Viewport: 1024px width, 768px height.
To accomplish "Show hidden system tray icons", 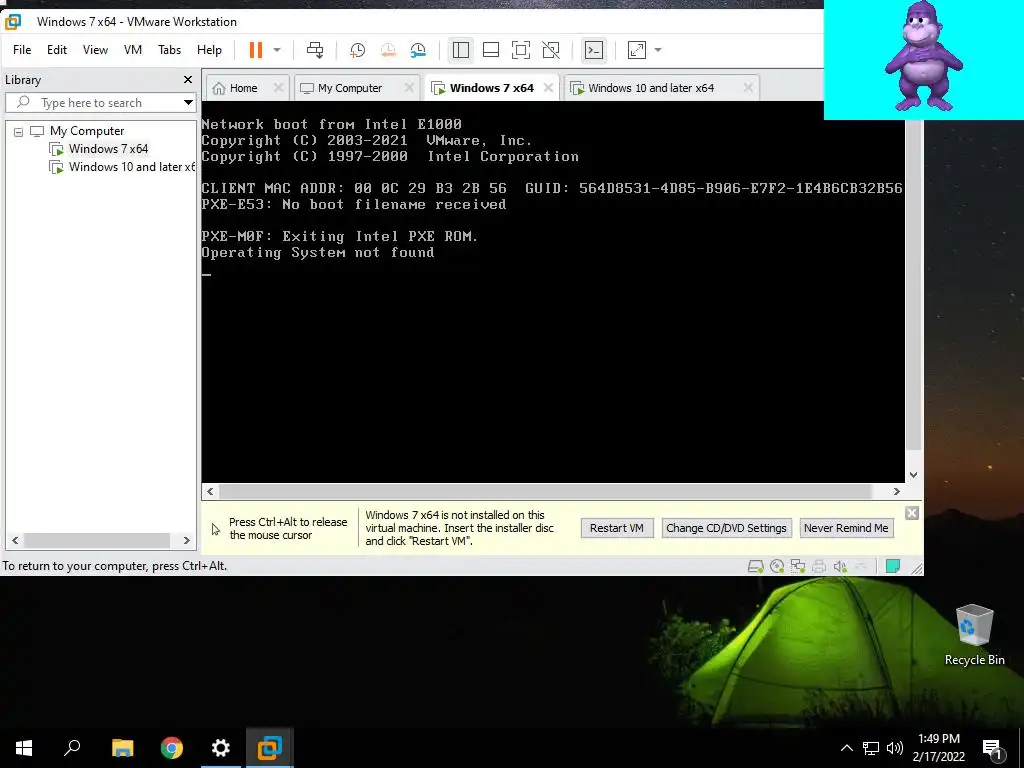I will click(846, 748).
